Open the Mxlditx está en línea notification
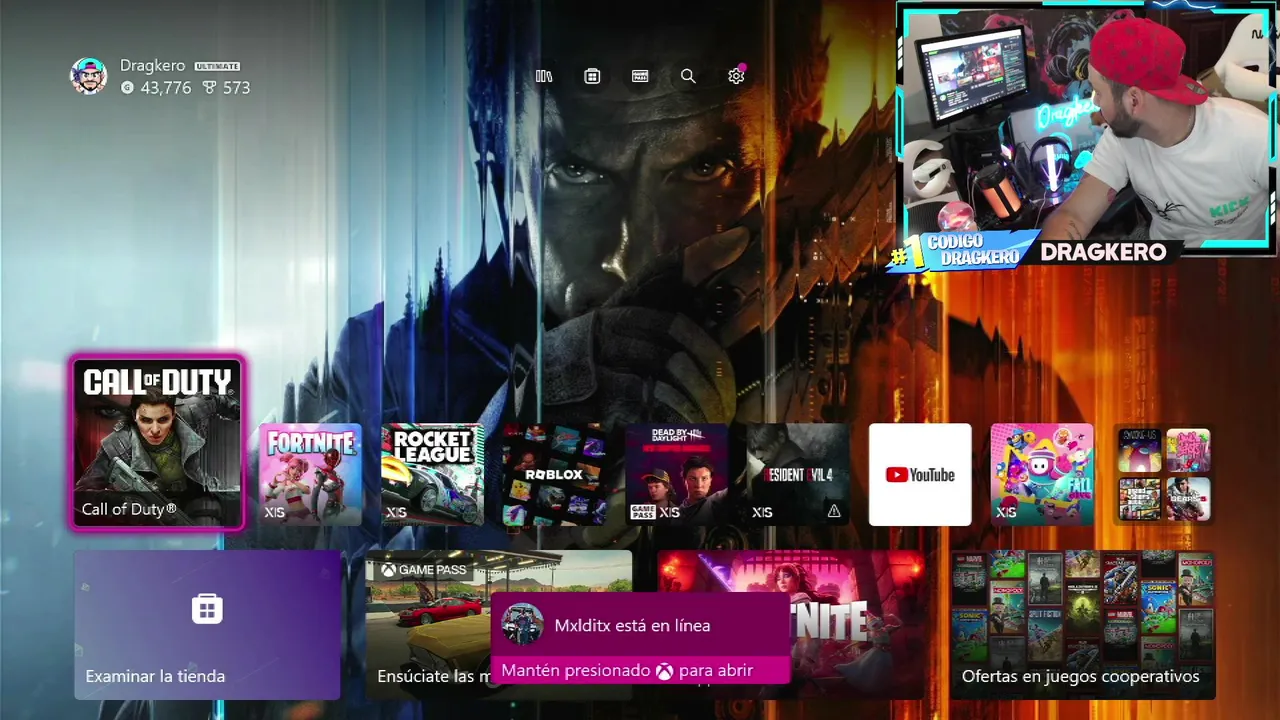Viewport: 1280px width, 720px height. click(640, 640)
